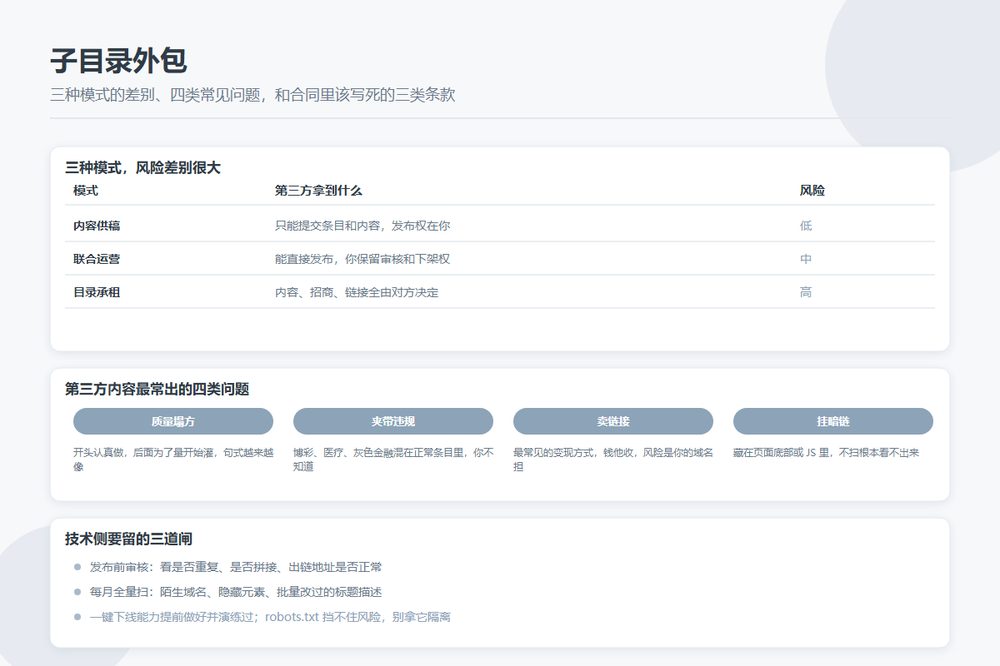Click the 第三方拿到什么 column header
Screen dimensions: 1000x666
[x=318, y=191]
